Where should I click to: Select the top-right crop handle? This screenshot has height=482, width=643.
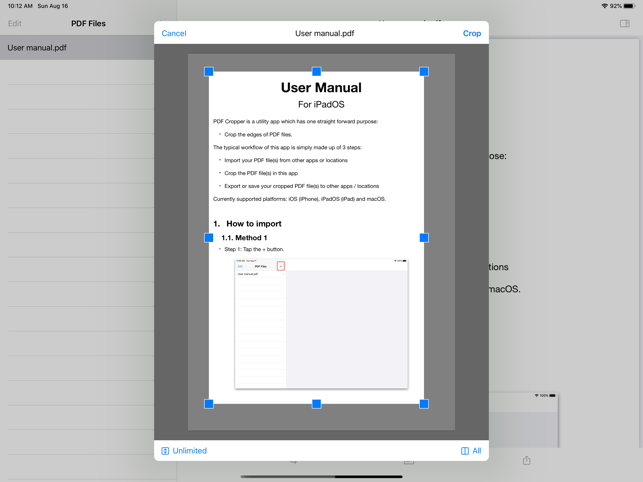point(424,72)
